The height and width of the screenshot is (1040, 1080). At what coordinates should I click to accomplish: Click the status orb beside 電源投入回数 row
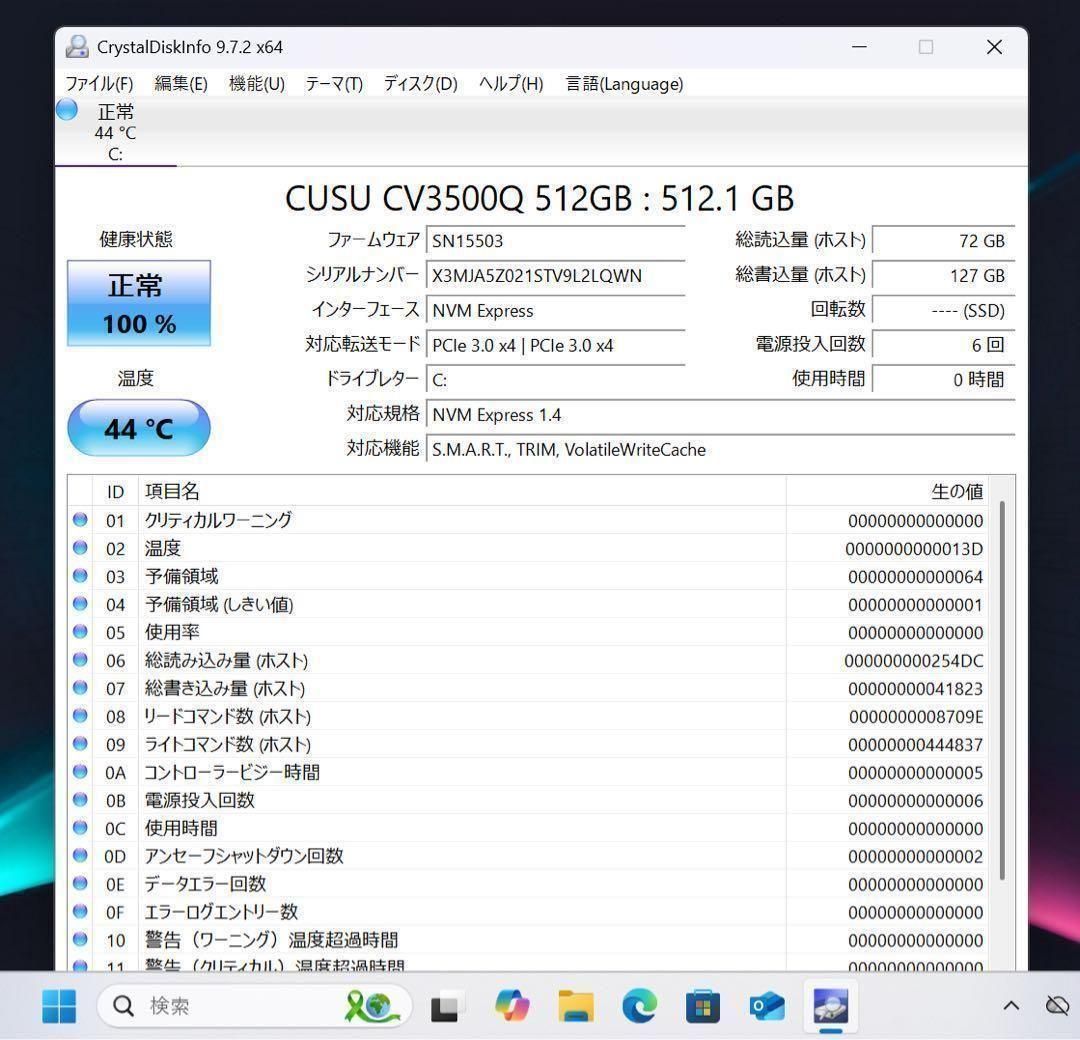tap(81, 800)
